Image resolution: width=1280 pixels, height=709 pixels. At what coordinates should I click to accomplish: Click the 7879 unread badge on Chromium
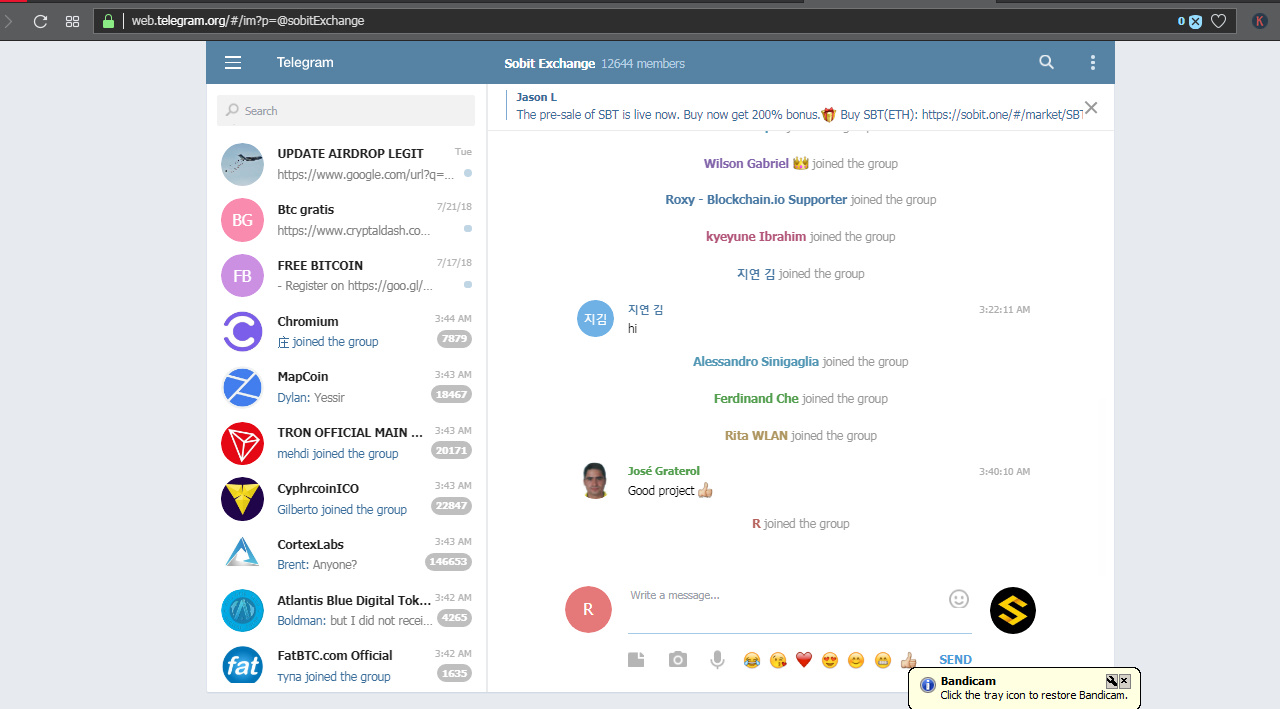coord(454,339)
